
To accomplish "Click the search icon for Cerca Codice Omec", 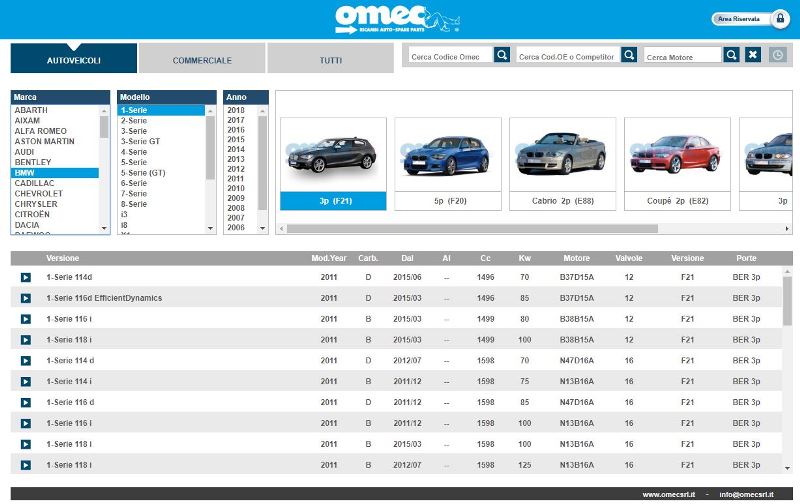I will (502, 55).
